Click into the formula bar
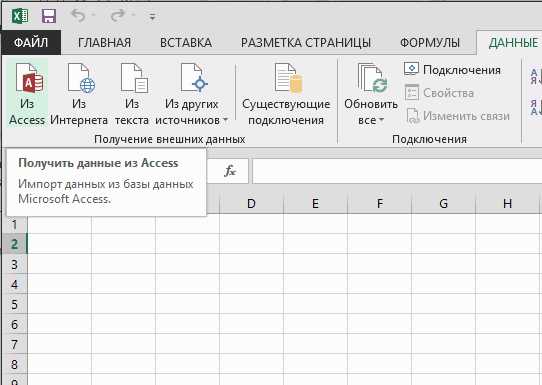Screen dimensions: 542x385 coord(397,171)
